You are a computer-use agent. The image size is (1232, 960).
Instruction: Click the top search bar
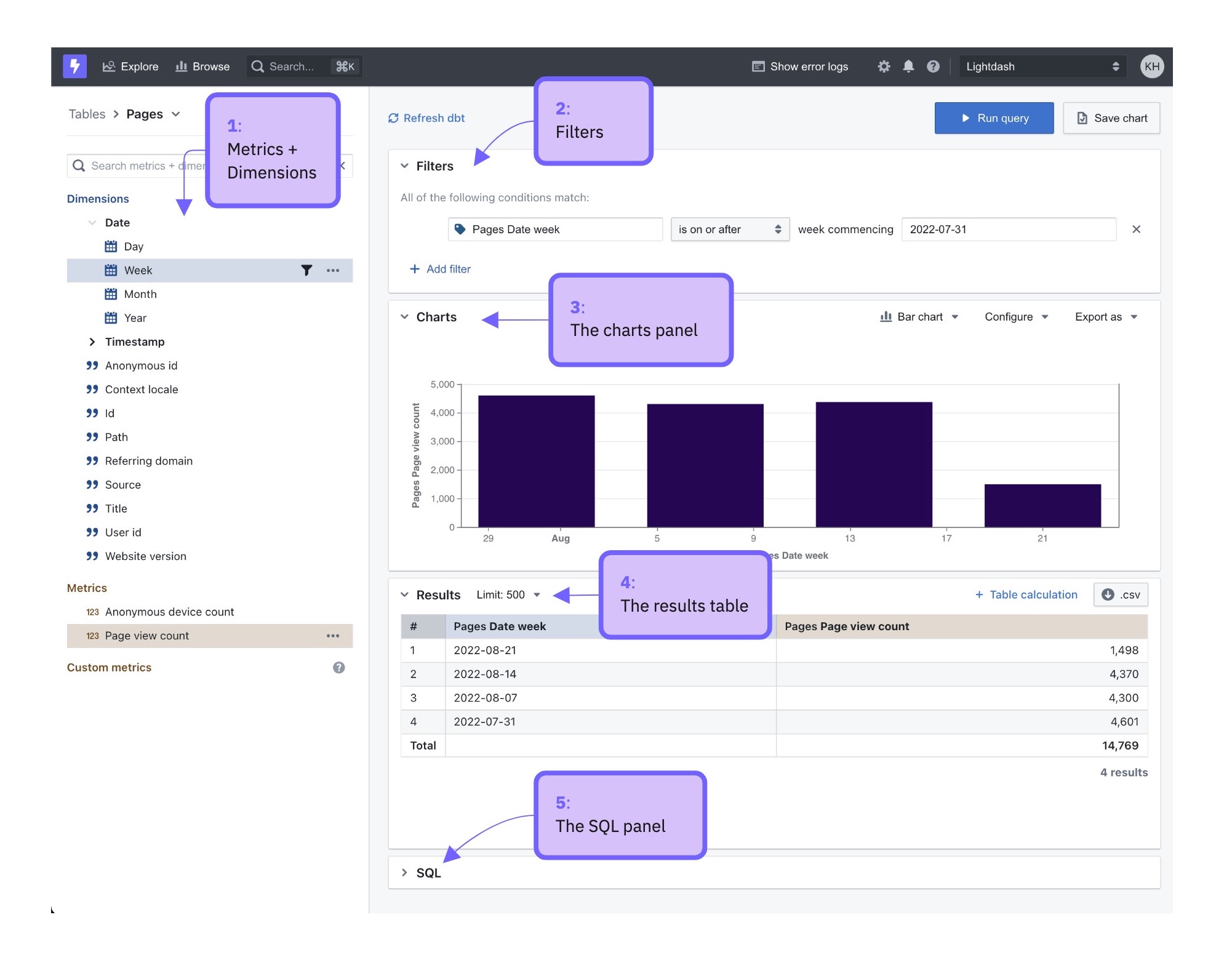coord(304,66)
